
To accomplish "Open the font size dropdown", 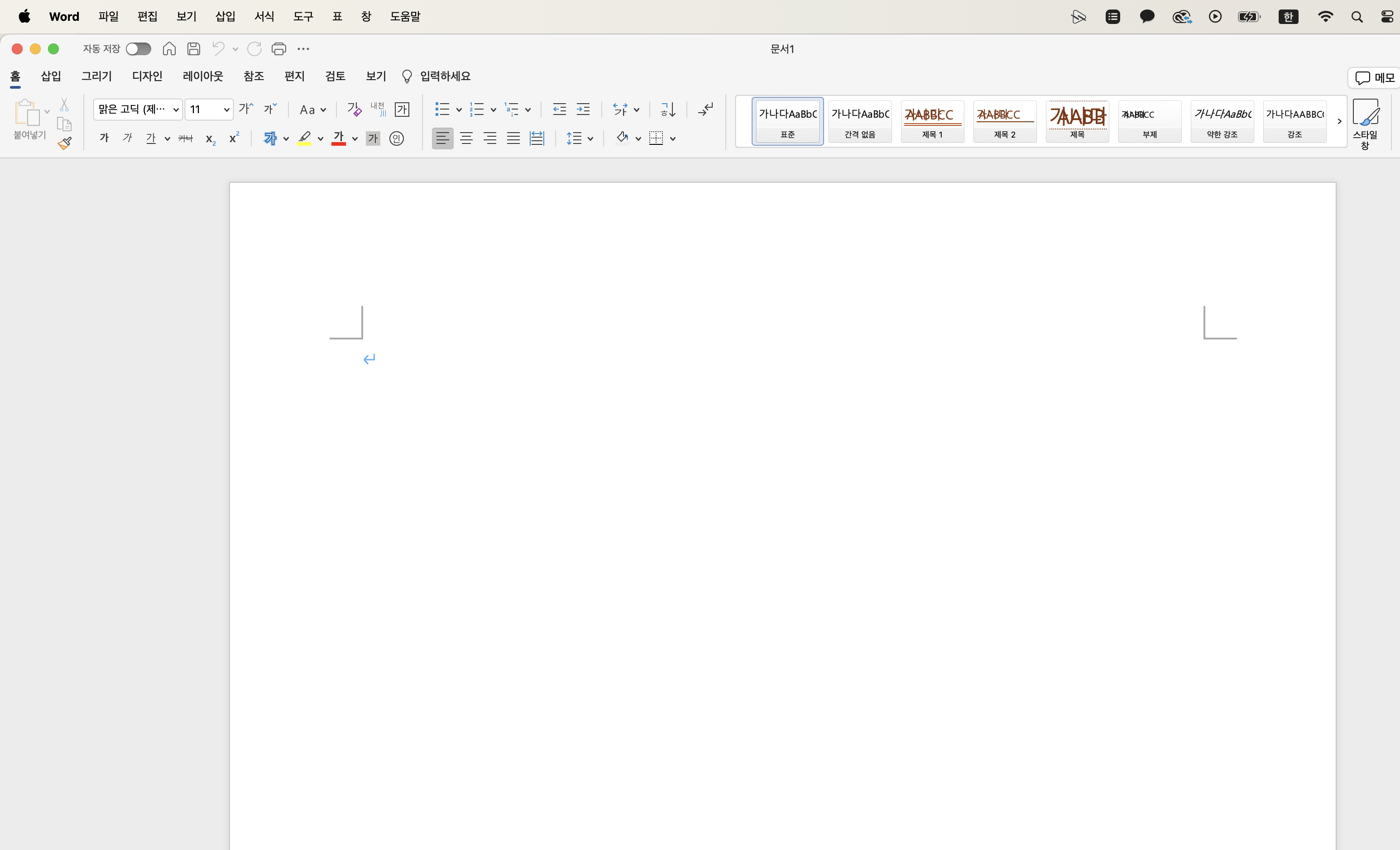I will click(x=226, y=110).
